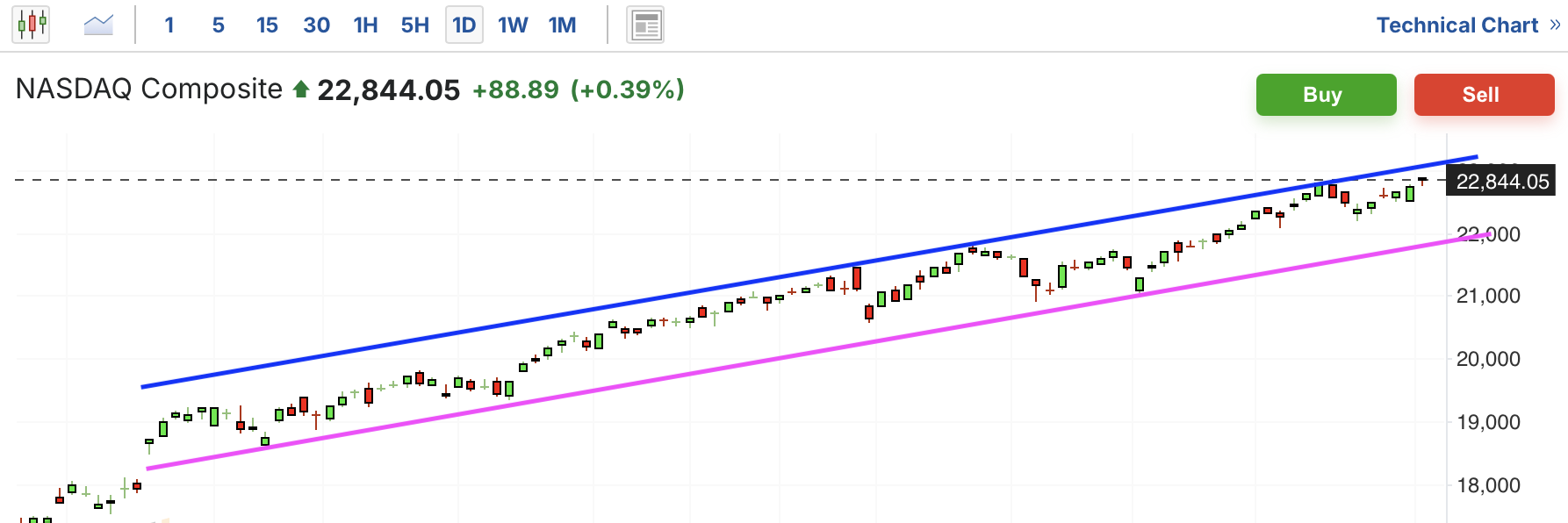Click the 21,000 axis label
The height and width of the screenshot is (523, 1568).
[x=1488, y=297]
